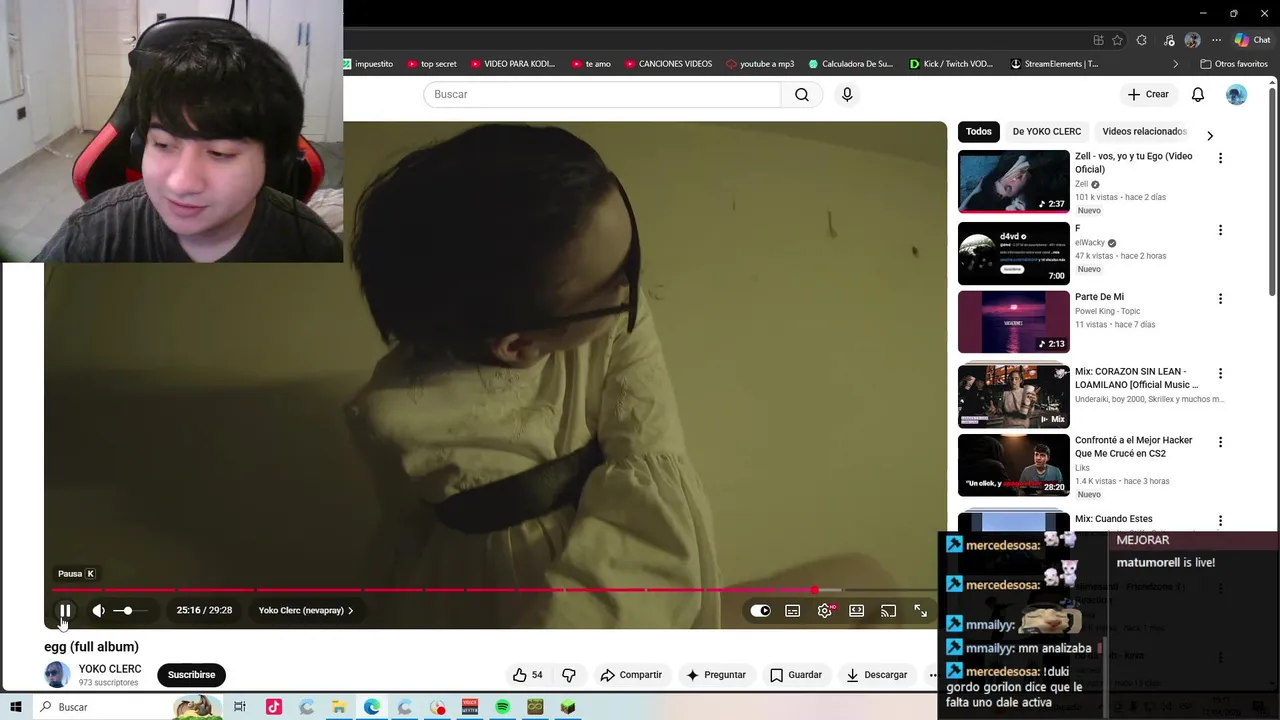
Task: Open the StreamElements bookmark
Action: 1054,64
